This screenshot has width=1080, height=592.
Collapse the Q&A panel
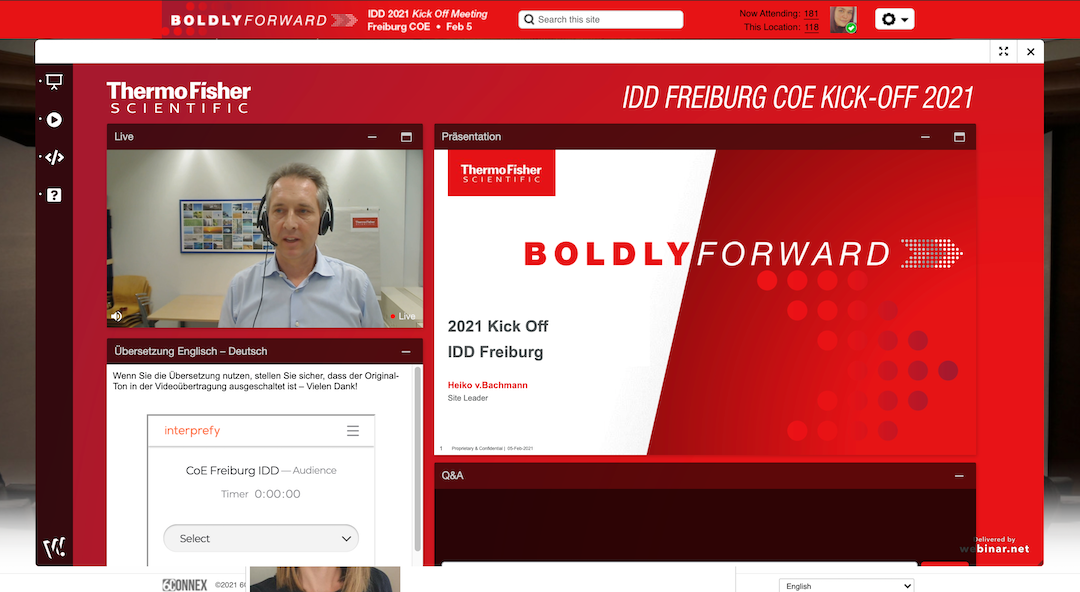[959, 476]
